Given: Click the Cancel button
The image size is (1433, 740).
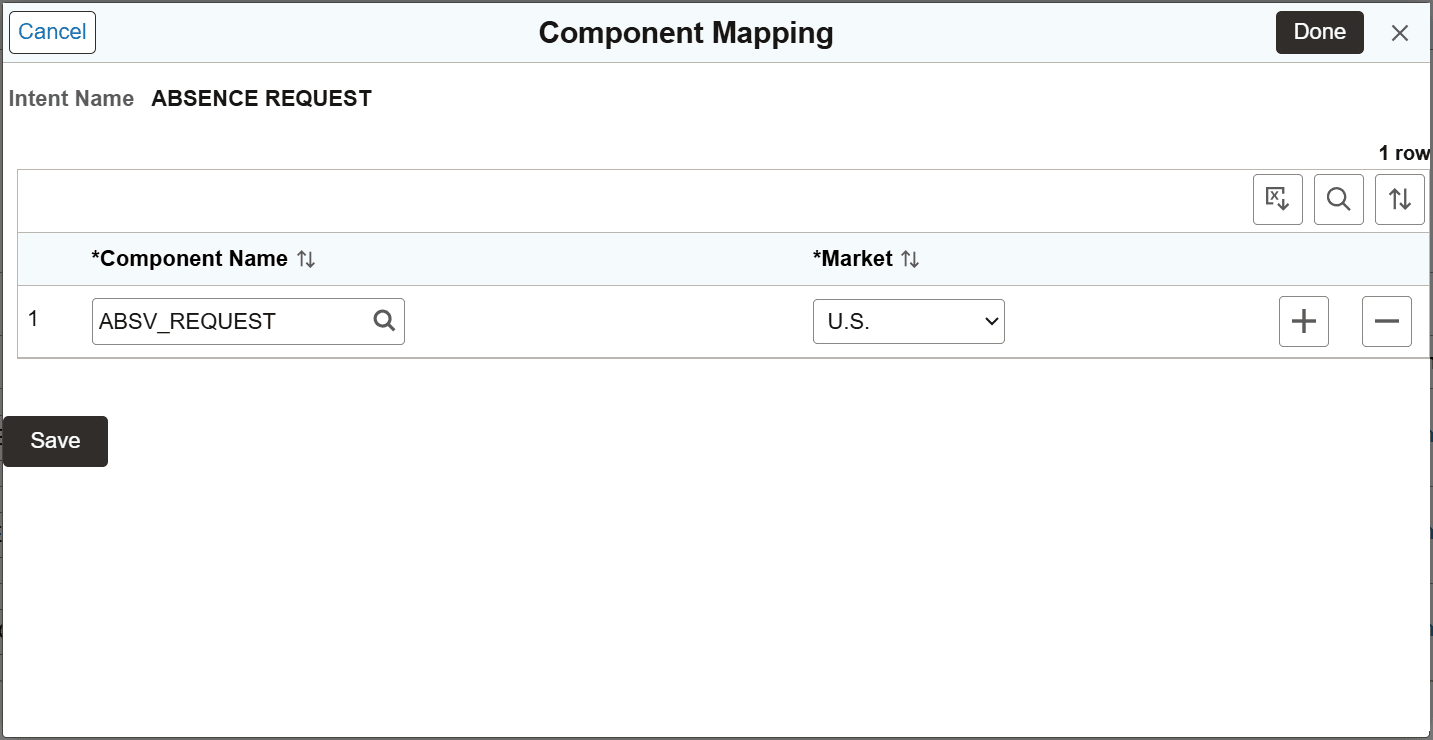Looking at the screenshot, I should point(52,32).
